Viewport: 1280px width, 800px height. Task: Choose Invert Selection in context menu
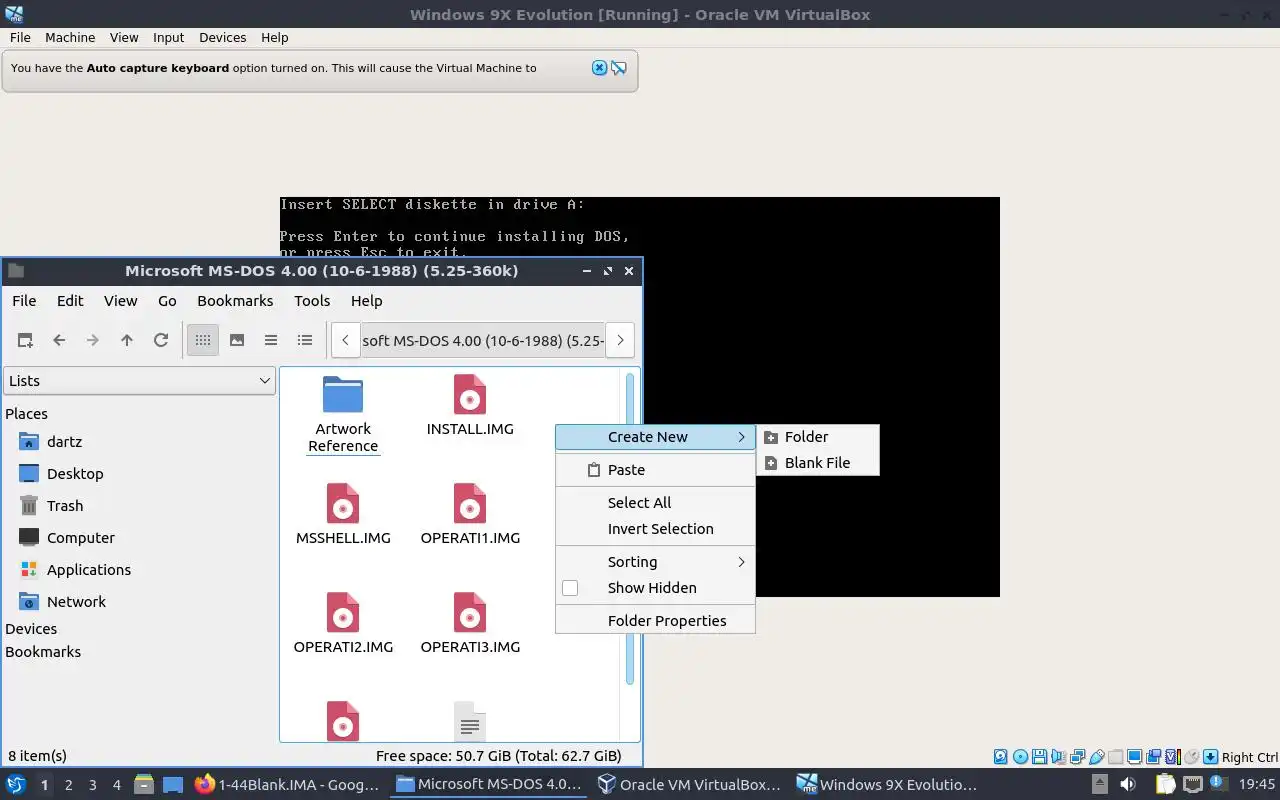(x=655, y=529)
